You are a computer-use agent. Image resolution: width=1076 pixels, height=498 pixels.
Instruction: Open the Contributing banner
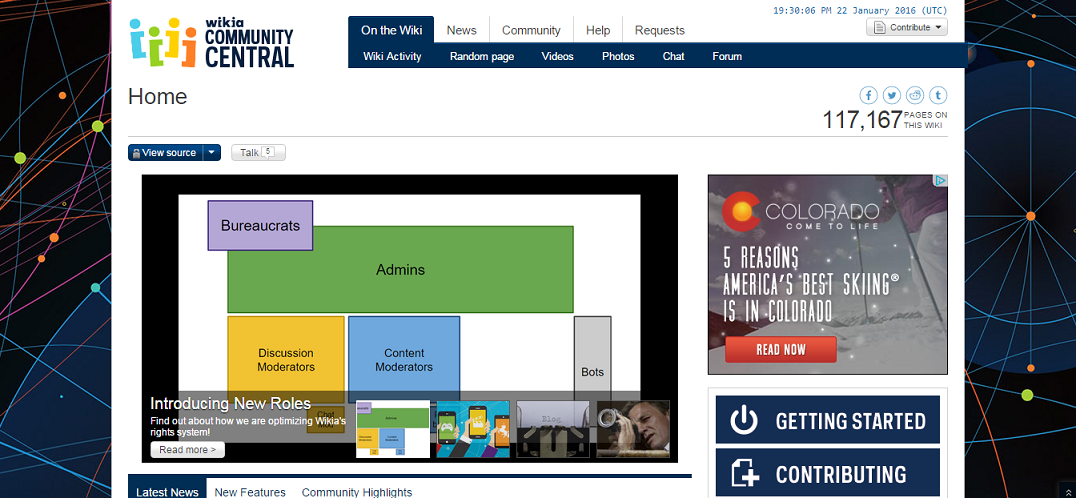pyautogui.click(x=828, y=473)
